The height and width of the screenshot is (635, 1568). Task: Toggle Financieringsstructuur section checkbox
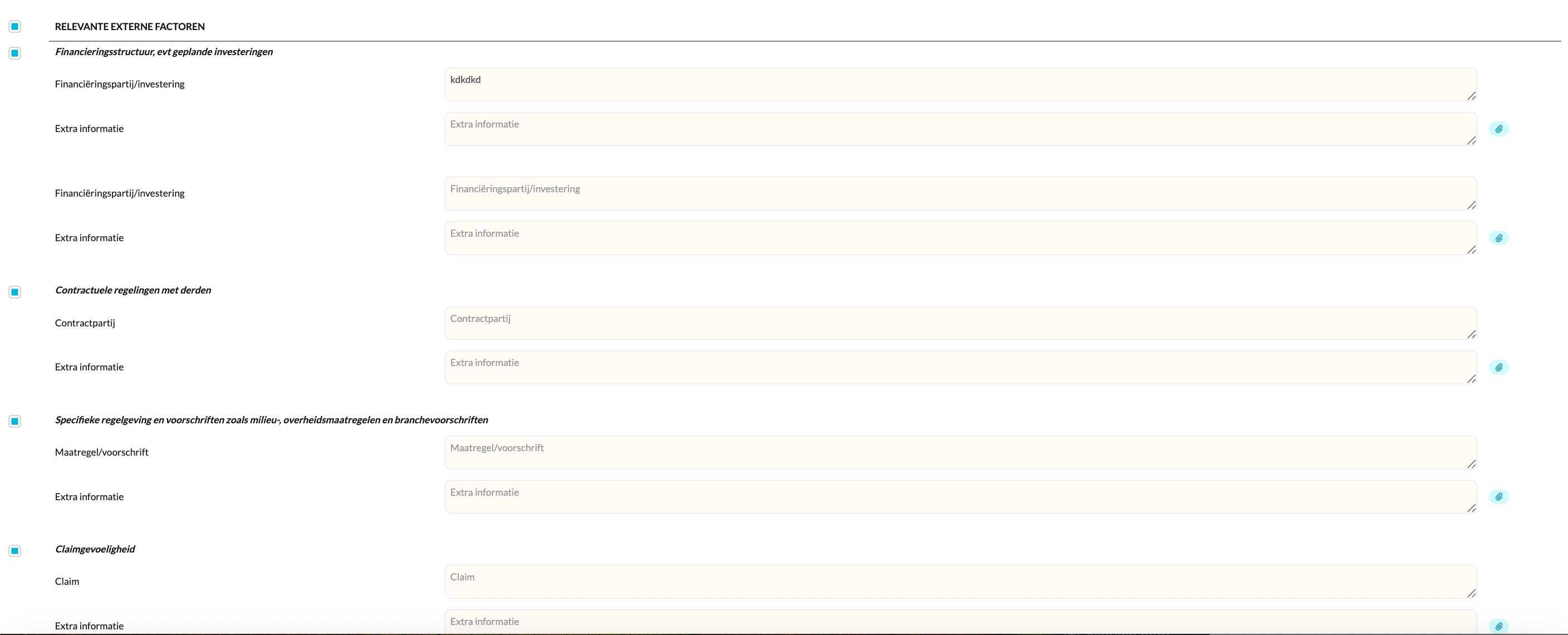click(15, 53)
